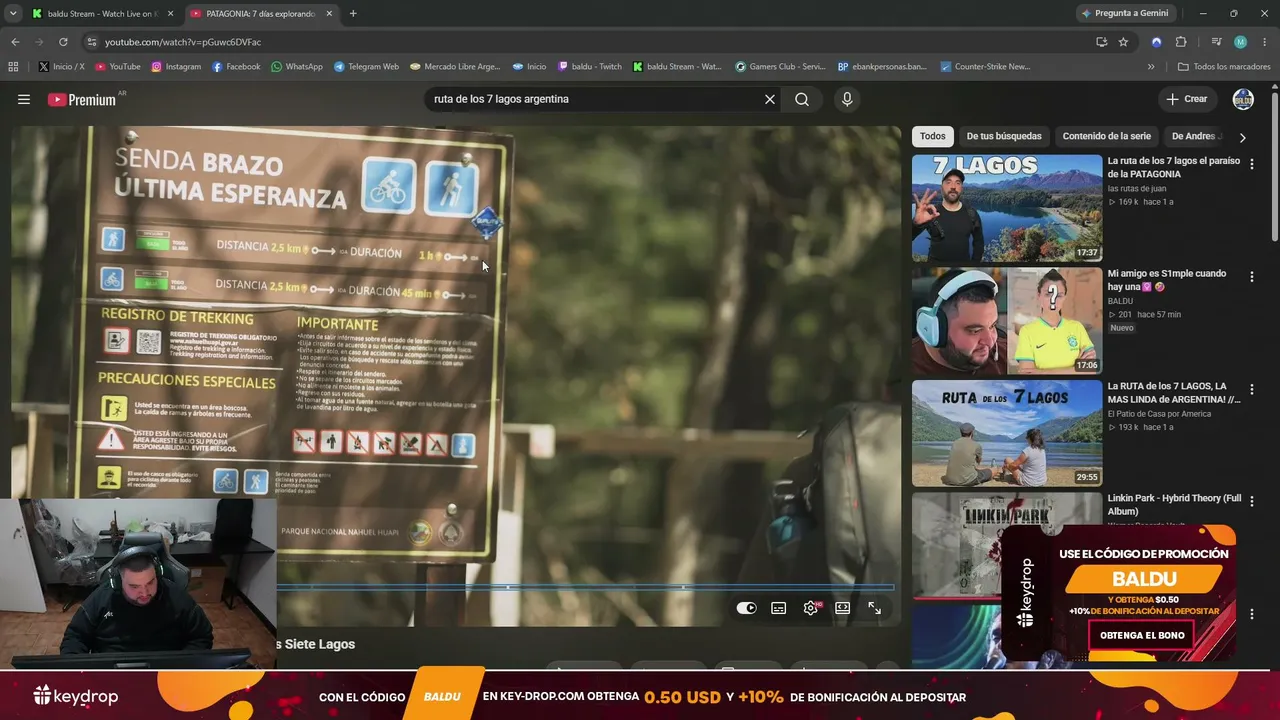Viewport: 1280px width, 720px height.
Task: Open options menu for La ruta de los 7 lagos el paraíso
Action: coord(1252,164)
